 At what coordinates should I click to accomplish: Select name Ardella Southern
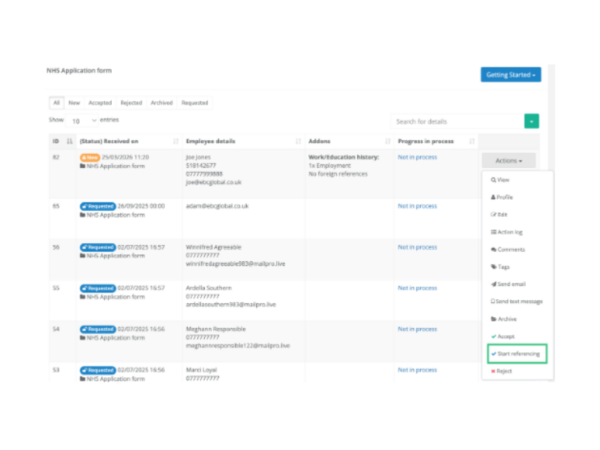pyautogui.click(x=209, y=288)
